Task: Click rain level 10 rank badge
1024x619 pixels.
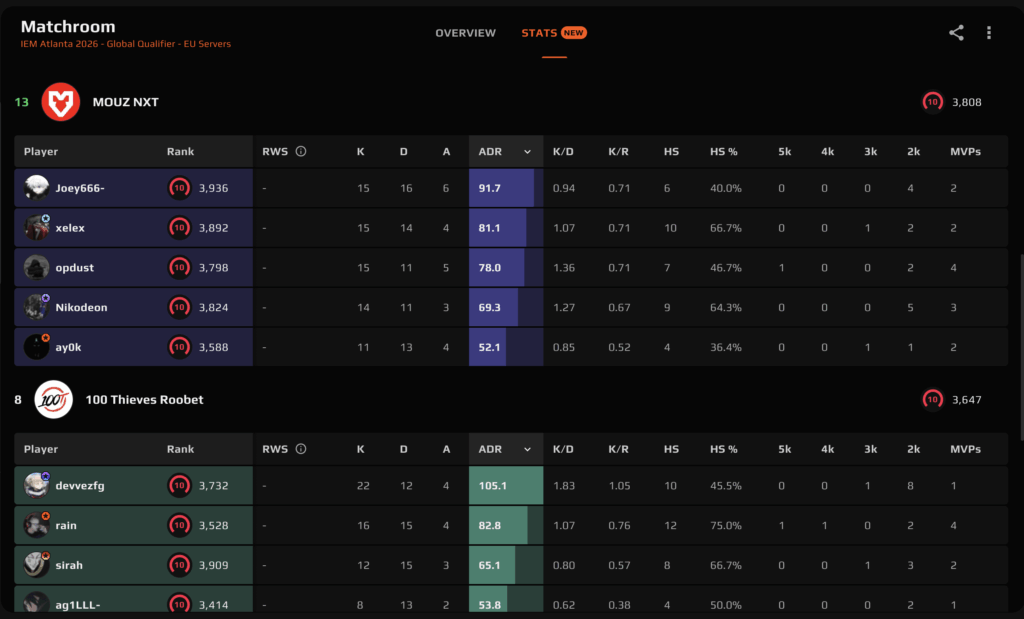Action: click(x=180, y=526)
